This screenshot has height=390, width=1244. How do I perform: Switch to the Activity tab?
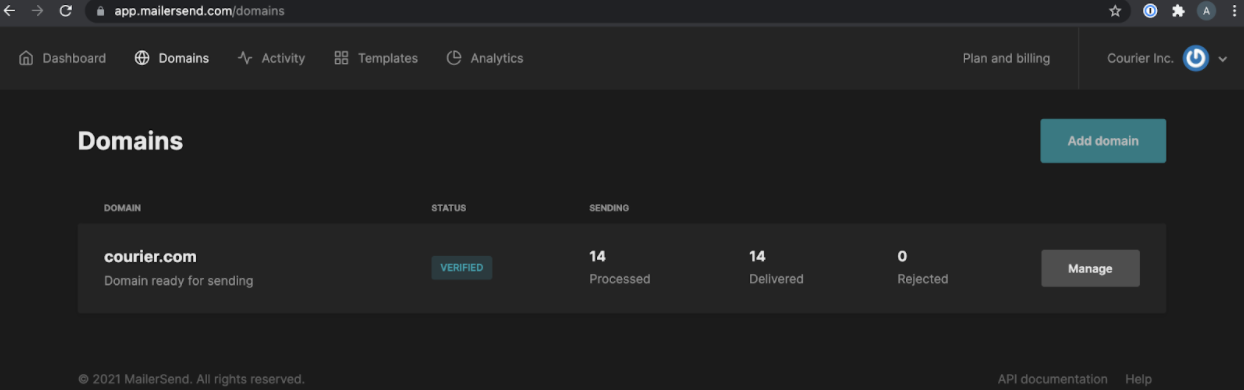coord(271,58)
